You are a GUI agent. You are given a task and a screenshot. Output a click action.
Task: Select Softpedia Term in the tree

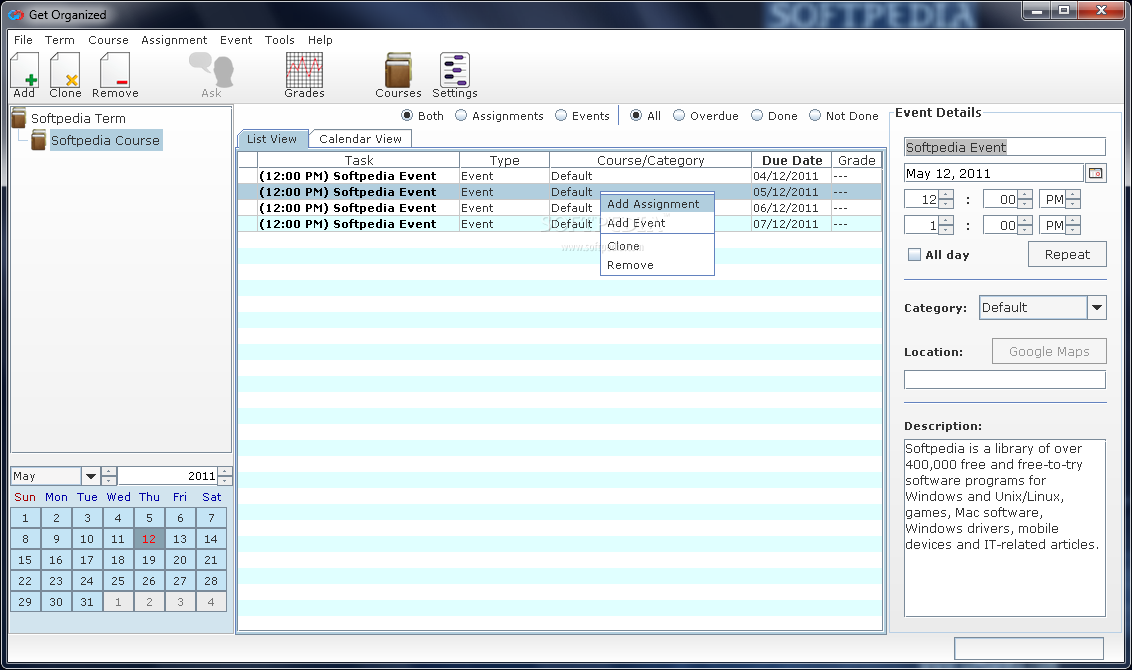coord(78,118)
